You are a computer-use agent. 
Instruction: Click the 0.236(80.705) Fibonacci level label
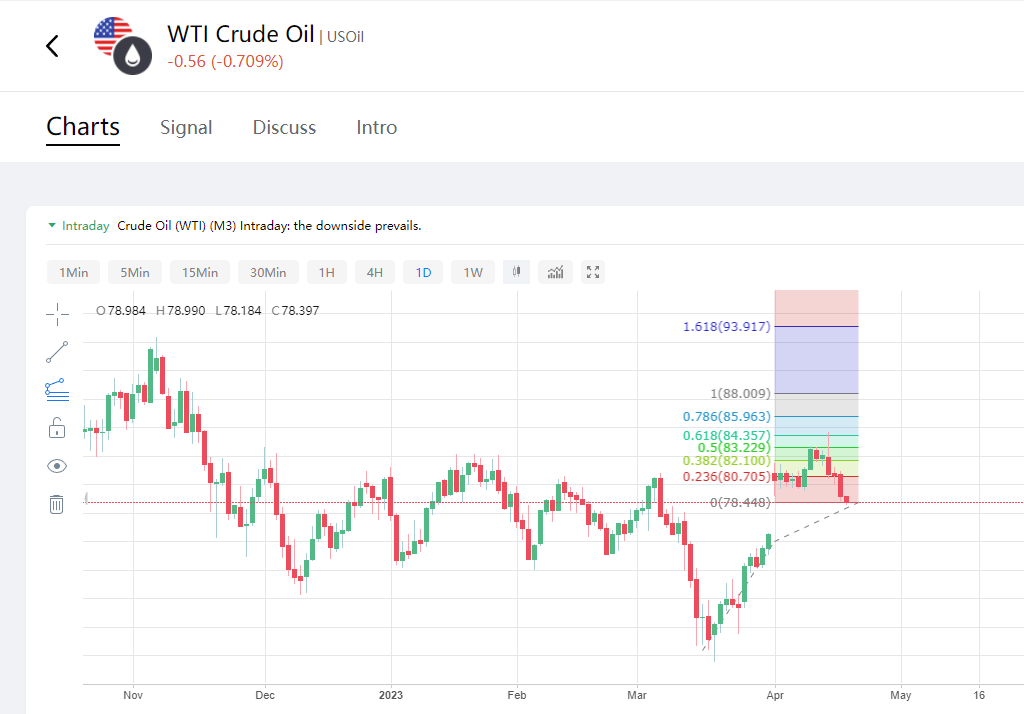[x=727, y=477]
